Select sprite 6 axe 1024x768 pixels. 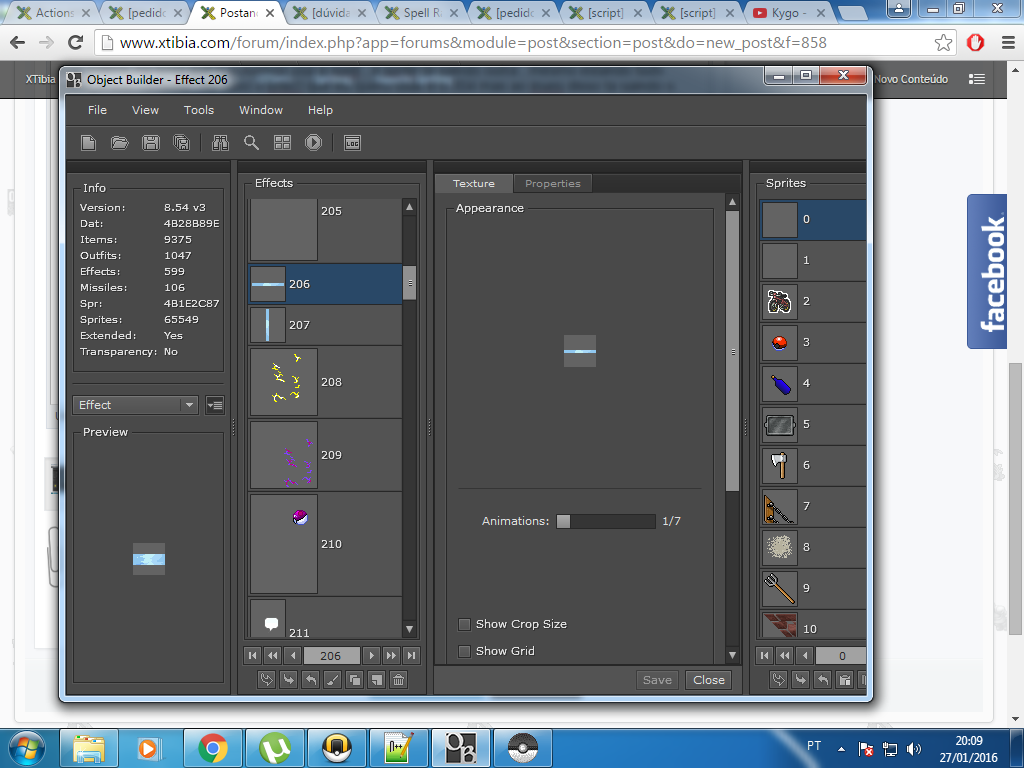coord(813,465)
